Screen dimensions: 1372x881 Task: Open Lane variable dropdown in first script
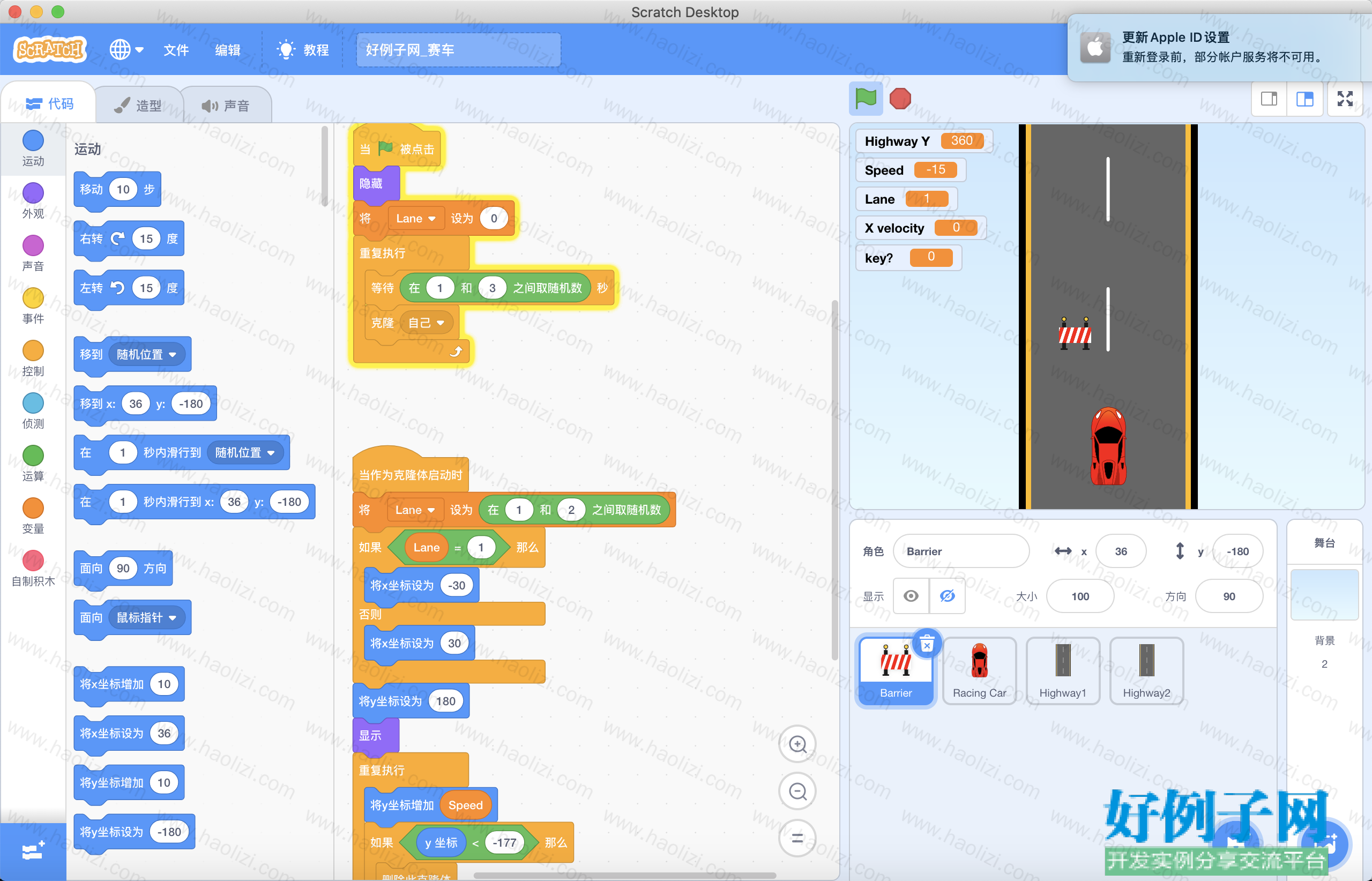(416, 219)
